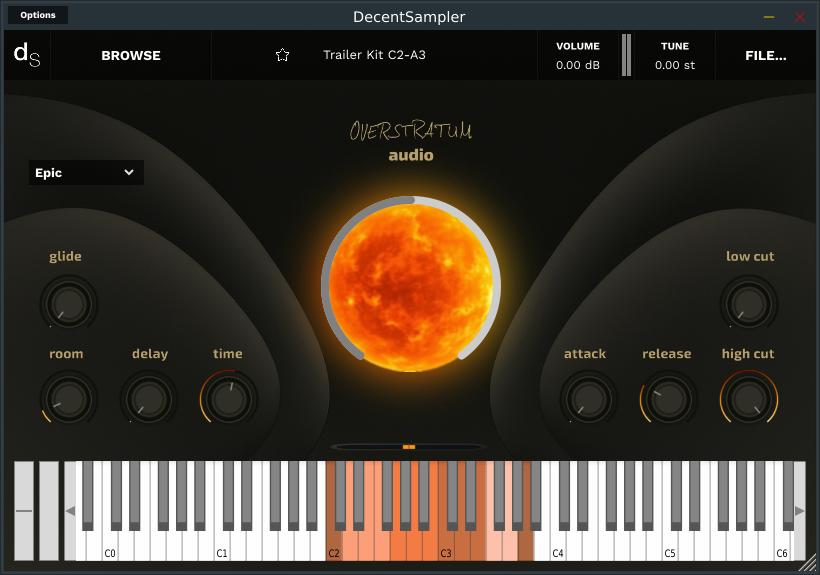This screenshot has width=820, height=575.
Task: Close the DecentSampler window
Action: point(800,17)
